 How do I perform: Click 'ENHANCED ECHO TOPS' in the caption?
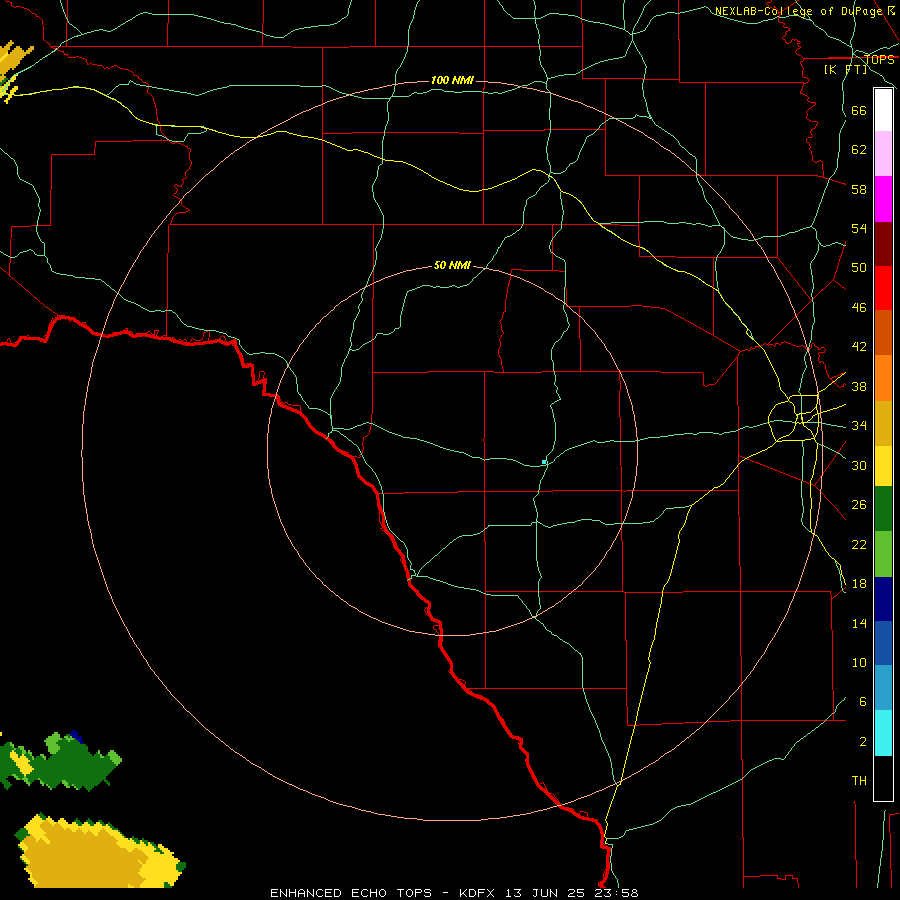[351, 893]
